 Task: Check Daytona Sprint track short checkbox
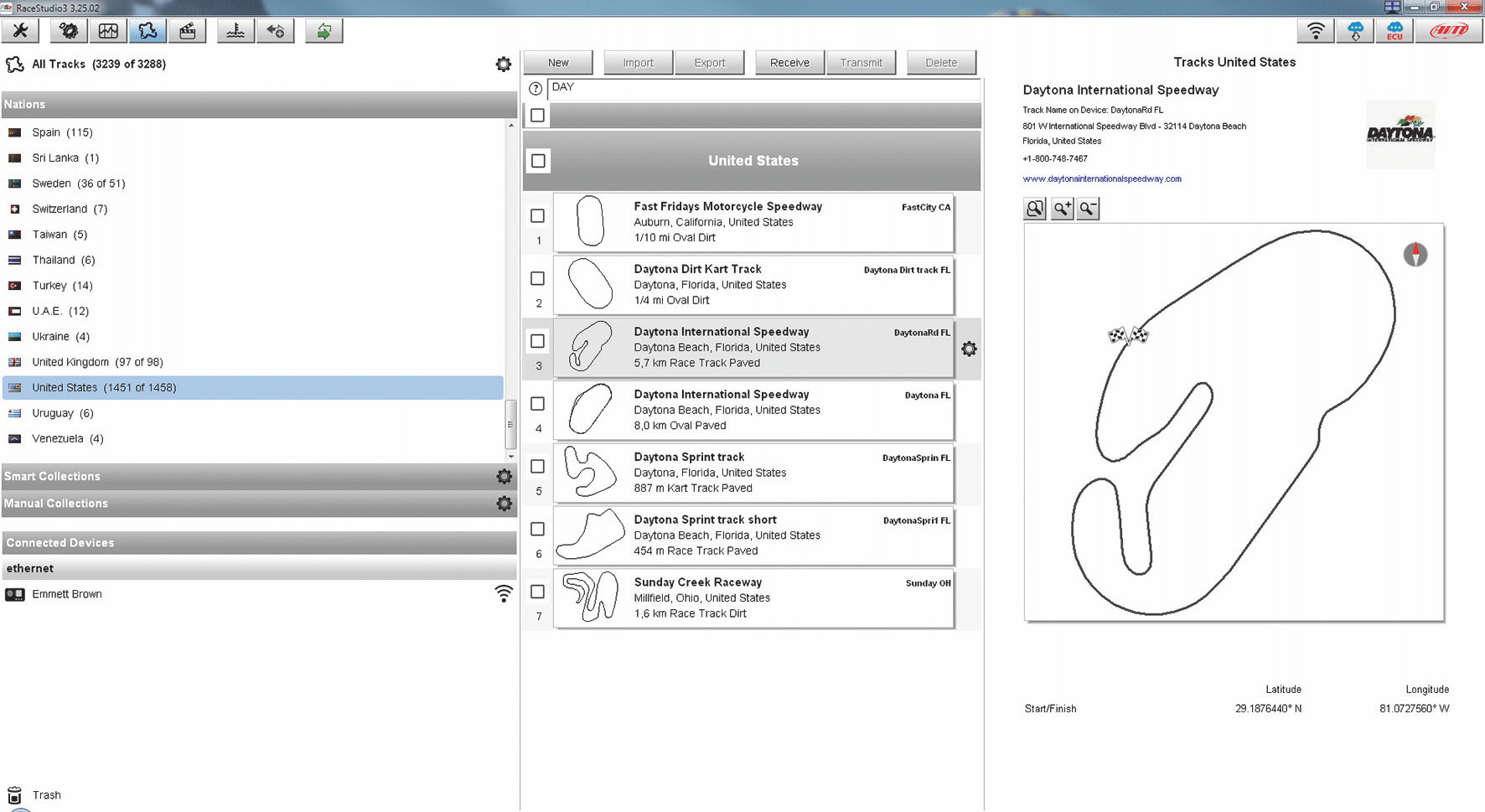click(538, 529)
